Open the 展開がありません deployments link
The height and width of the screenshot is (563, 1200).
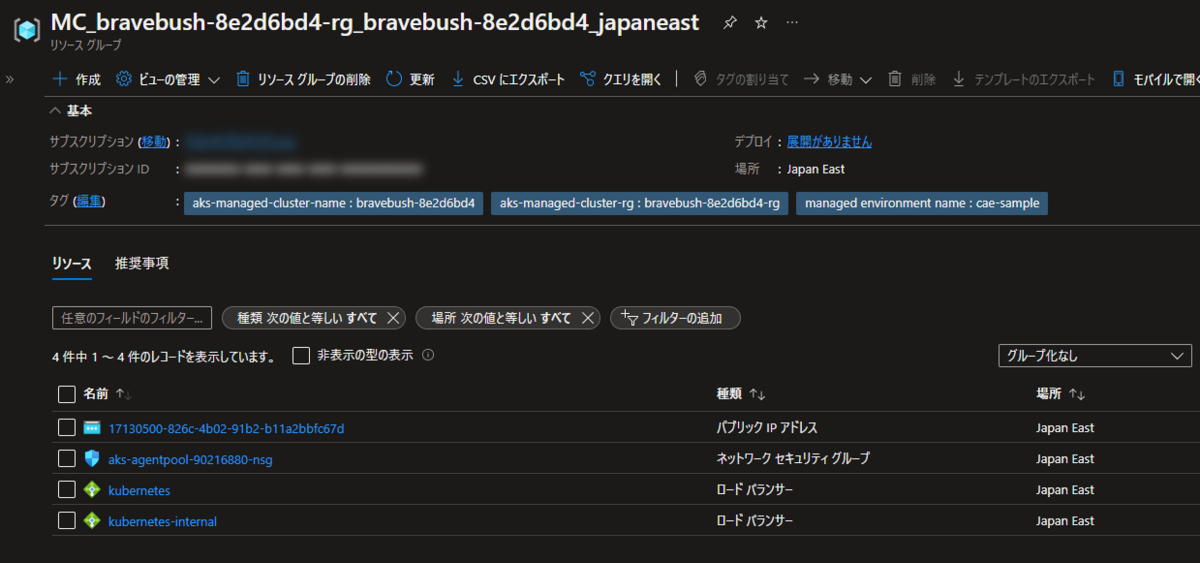coord(829,142)
